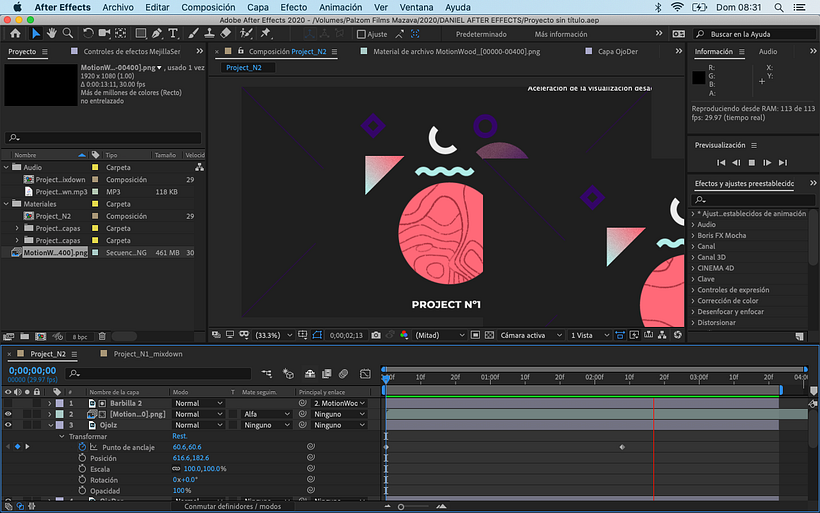Toggle mask and shape path visibility
Image resolution: width=820 pixels, height=513 pixels.
point(317,335)
